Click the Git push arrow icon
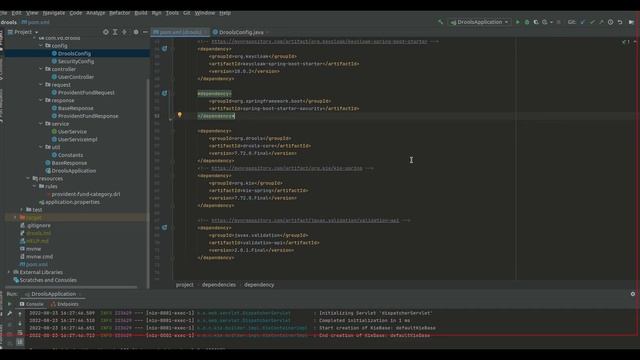This screenshot has width=640, height=360. pyautogui.click(x=601, y=22)
